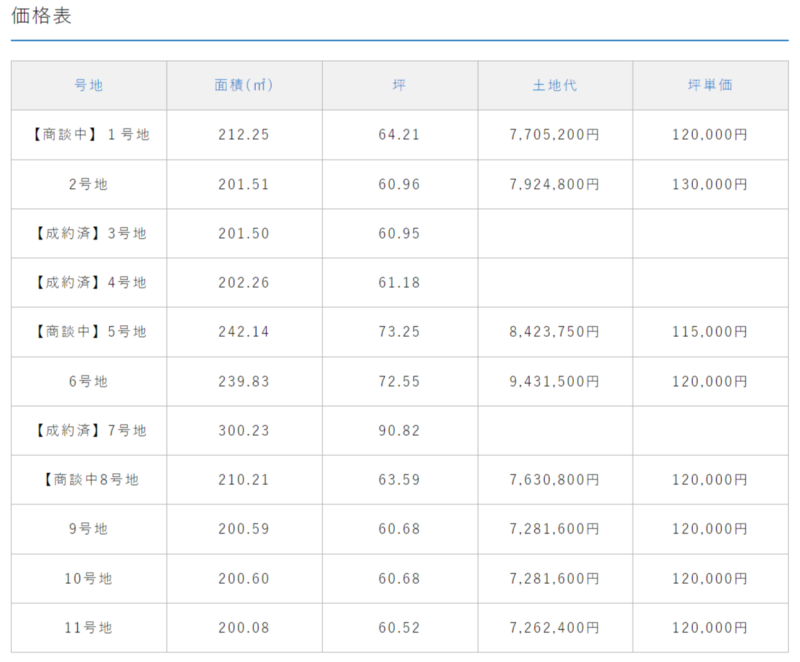Click the 面積(㎡) column header
Image resolution: width=800 pixels, height=662 pixels.
[x=244, y=85]
